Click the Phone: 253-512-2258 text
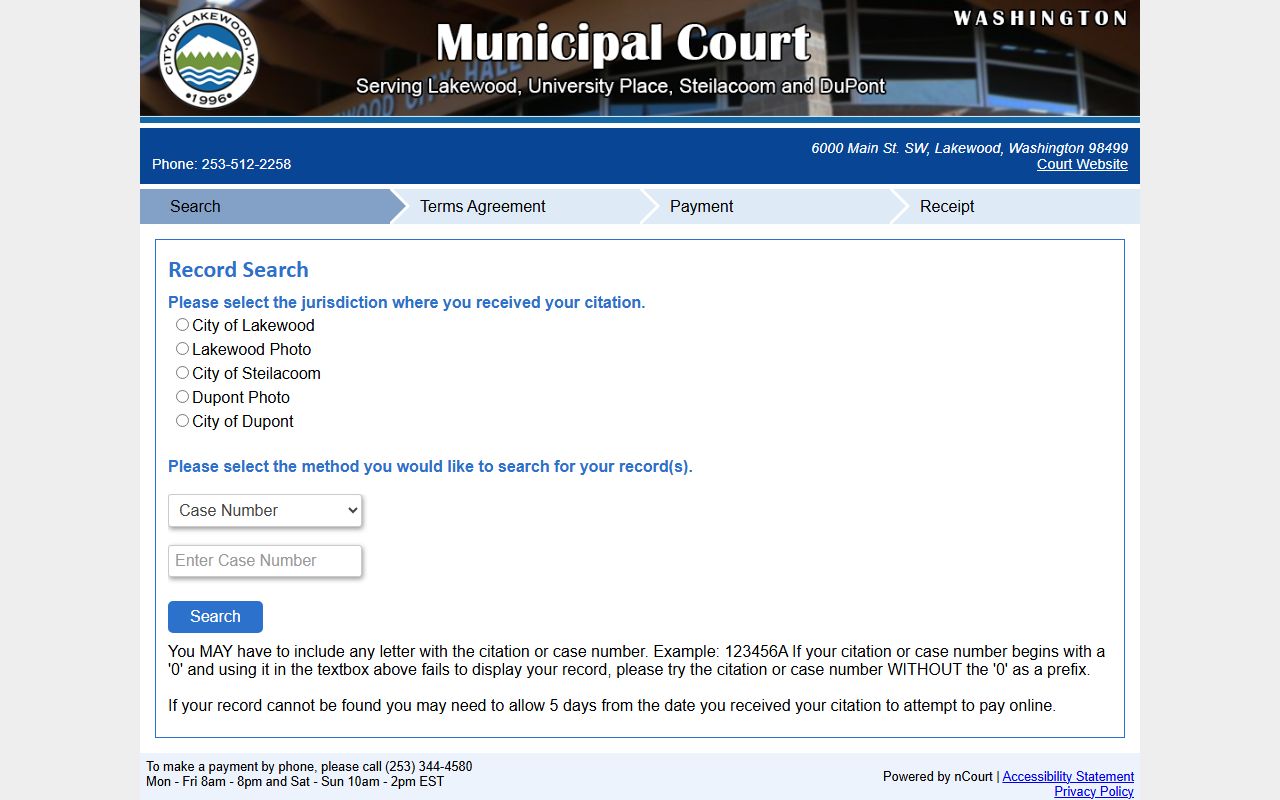 pyautogui.click(x=221, y=164)
